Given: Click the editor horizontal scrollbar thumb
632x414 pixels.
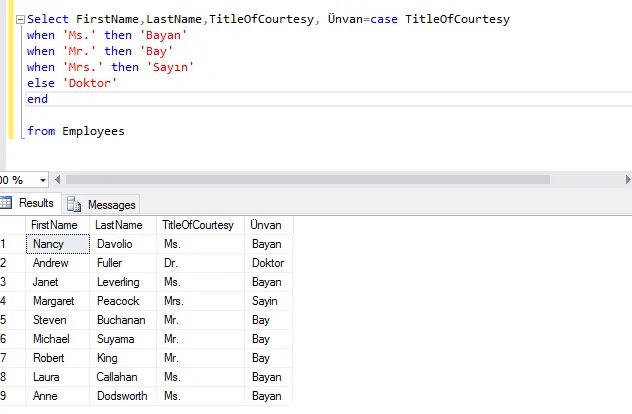Looking at the screenshot, I should point(308,180).
